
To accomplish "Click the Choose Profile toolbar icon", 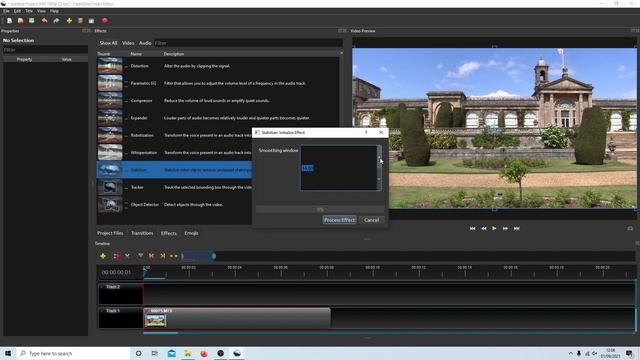I will [x=80, y=20].
